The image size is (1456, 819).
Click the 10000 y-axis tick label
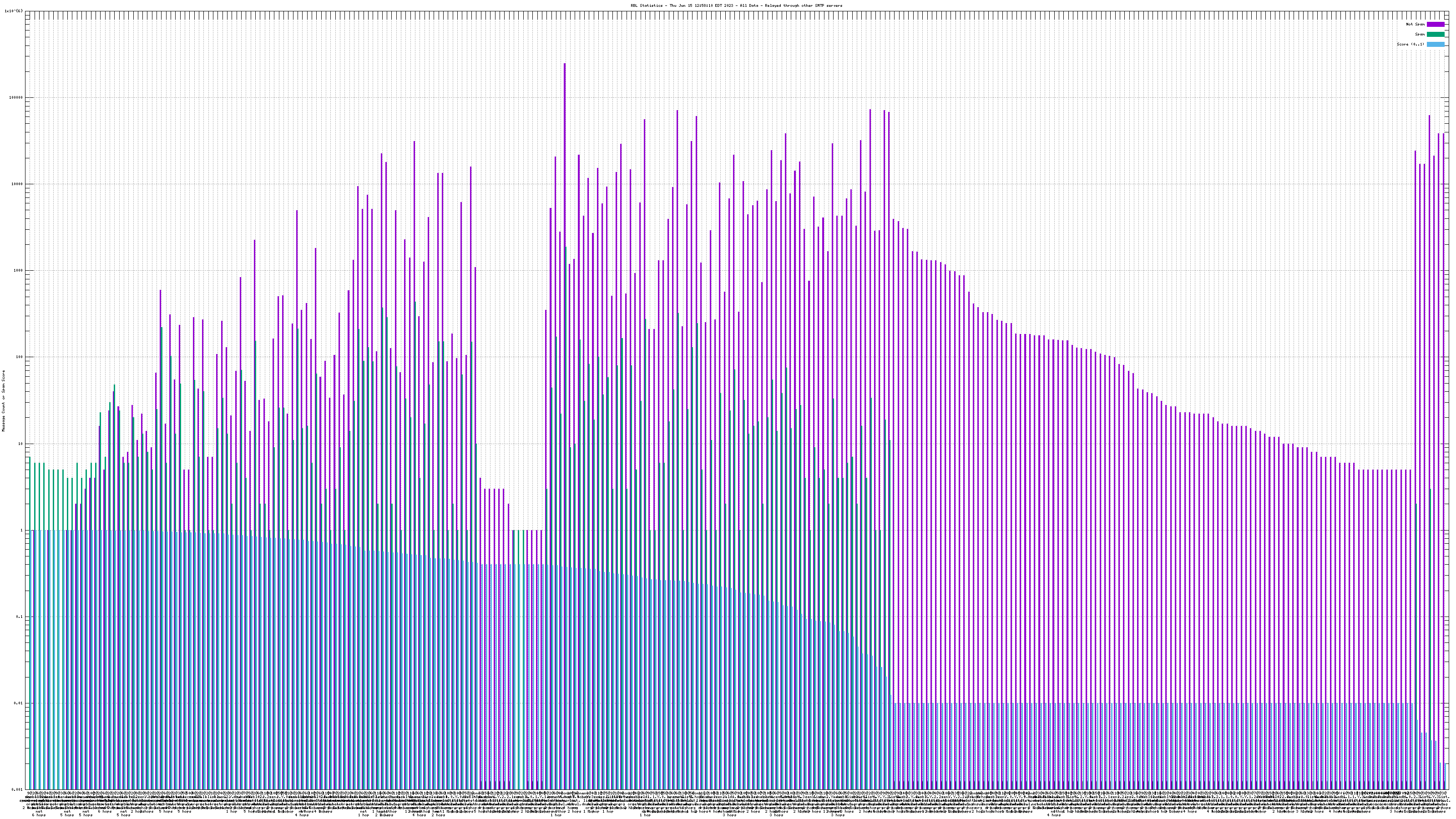pos(18,184)
